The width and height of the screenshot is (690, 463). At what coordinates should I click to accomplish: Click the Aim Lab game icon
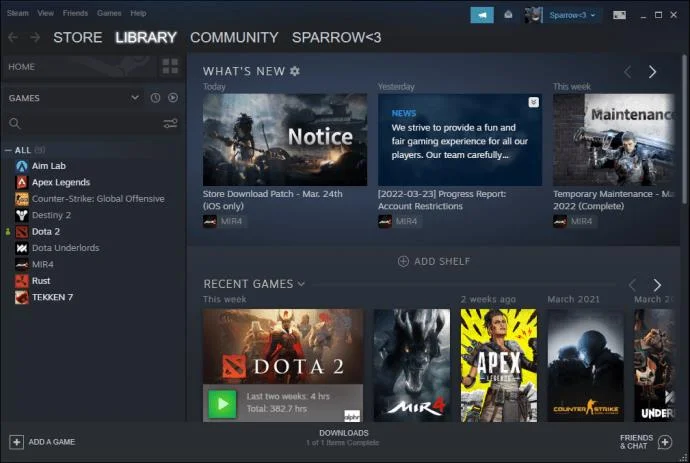click(22, 166)
